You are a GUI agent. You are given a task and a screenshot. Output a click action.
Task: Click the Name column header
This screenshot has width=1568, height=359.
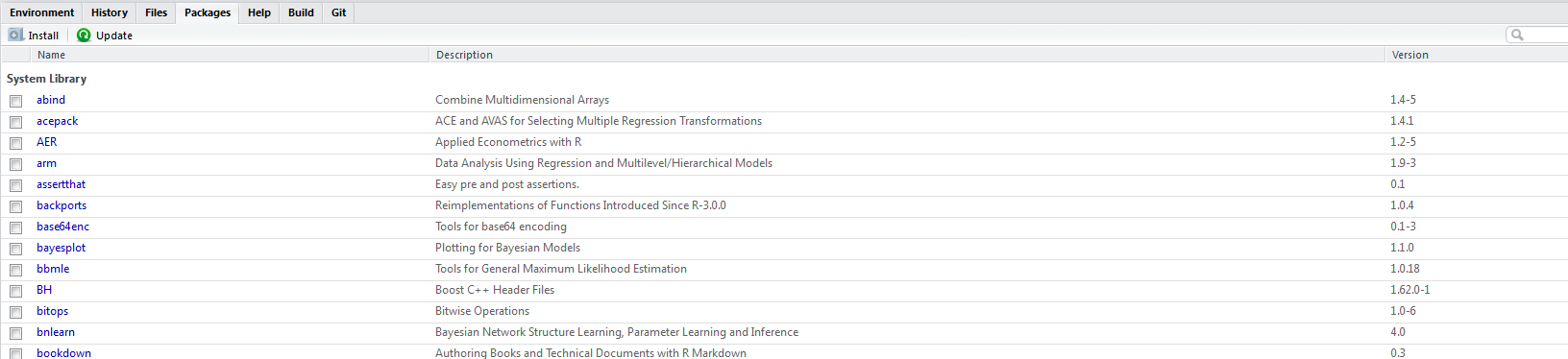pos(51,55)
